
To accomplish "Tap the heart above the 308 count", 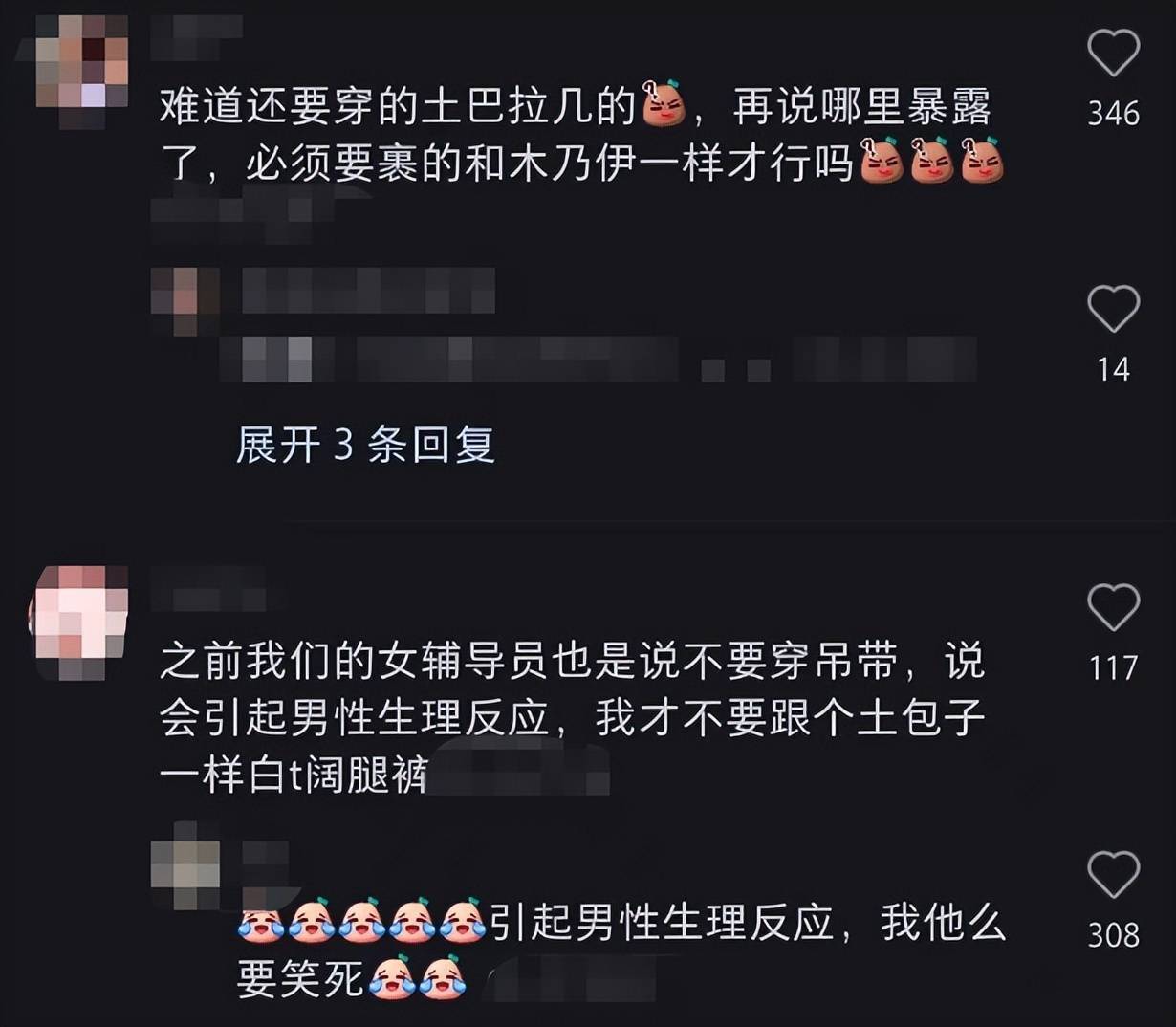I will tap(1114, 875).
